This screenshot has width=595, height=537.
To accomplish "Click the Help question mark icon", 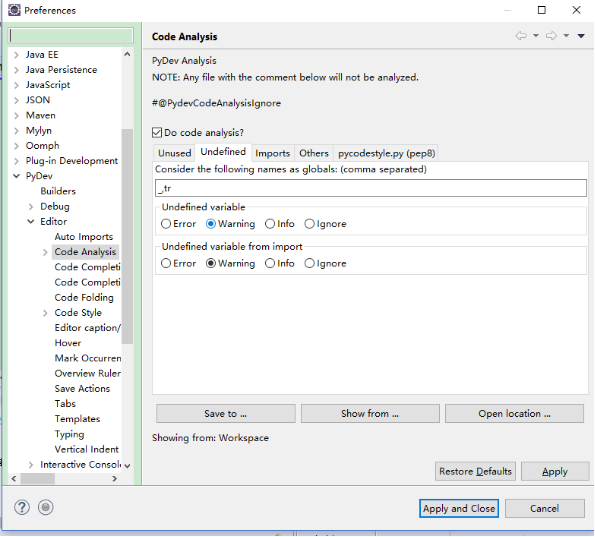I will (x=22, y=507).
